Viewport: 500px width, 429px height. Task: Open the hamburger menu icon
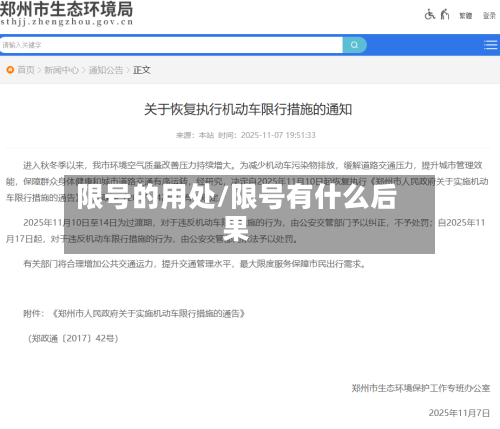(491, 45)
